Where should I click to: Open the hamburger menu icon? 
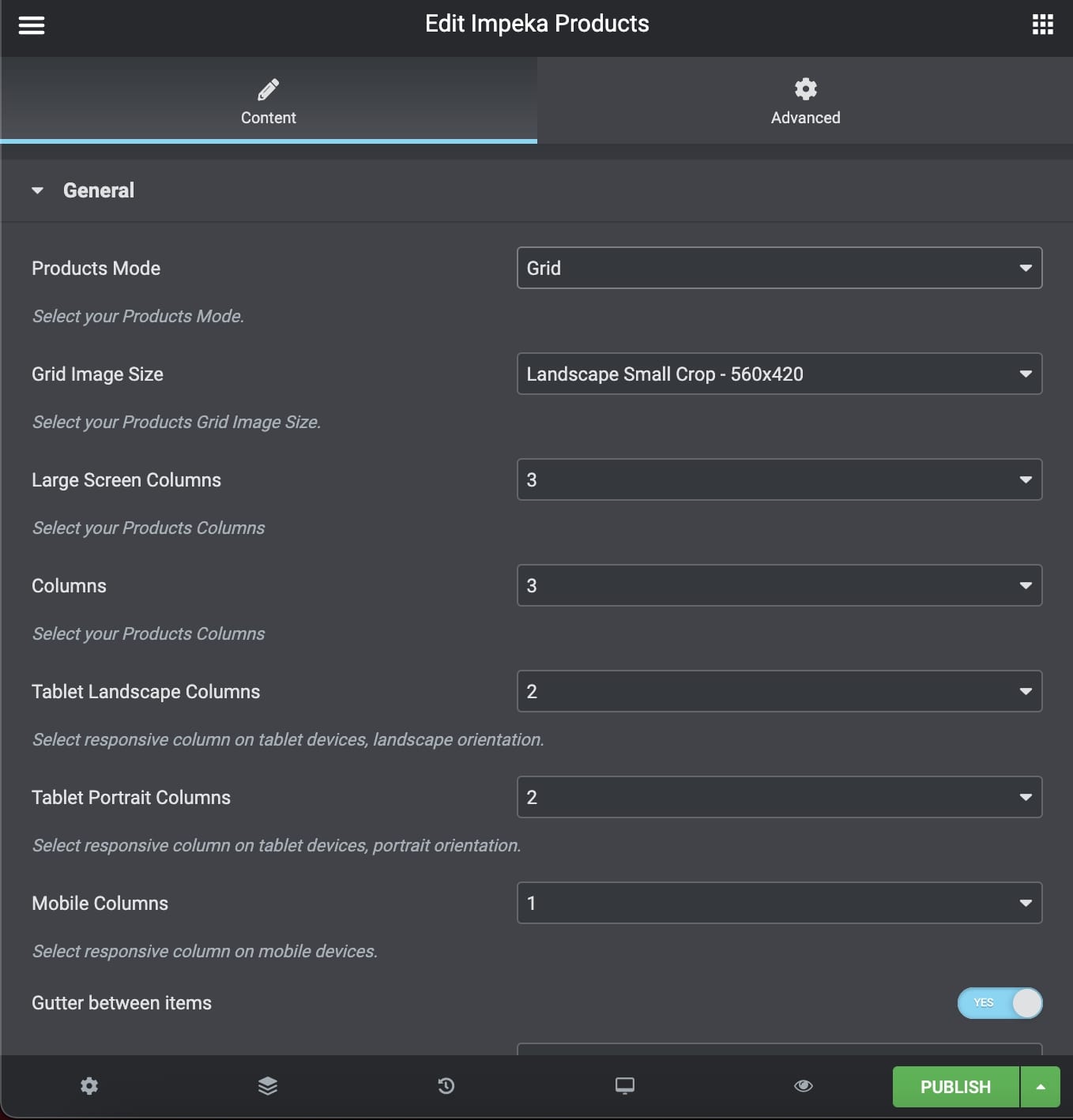click(x=32, y=25)
